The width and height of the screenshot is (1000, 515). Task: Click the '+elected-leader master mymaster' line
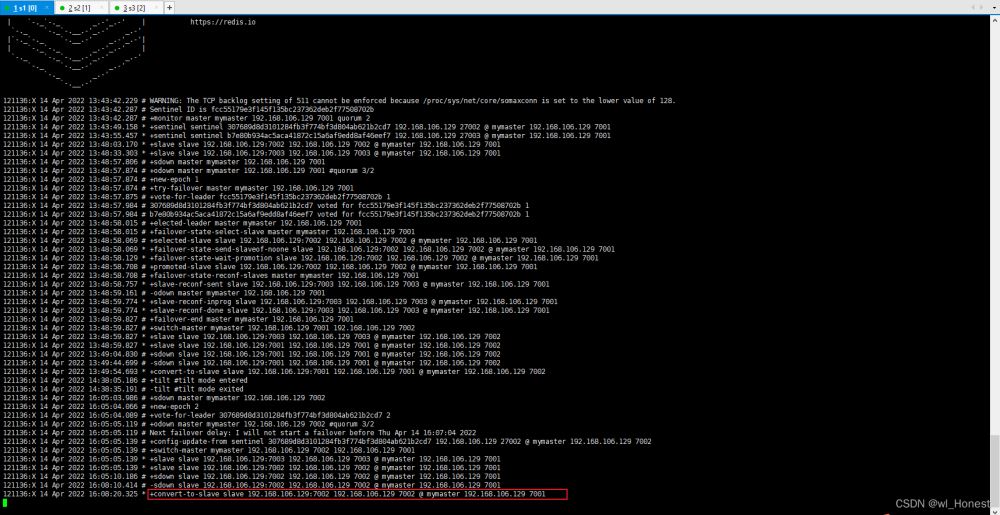(182, 223)
